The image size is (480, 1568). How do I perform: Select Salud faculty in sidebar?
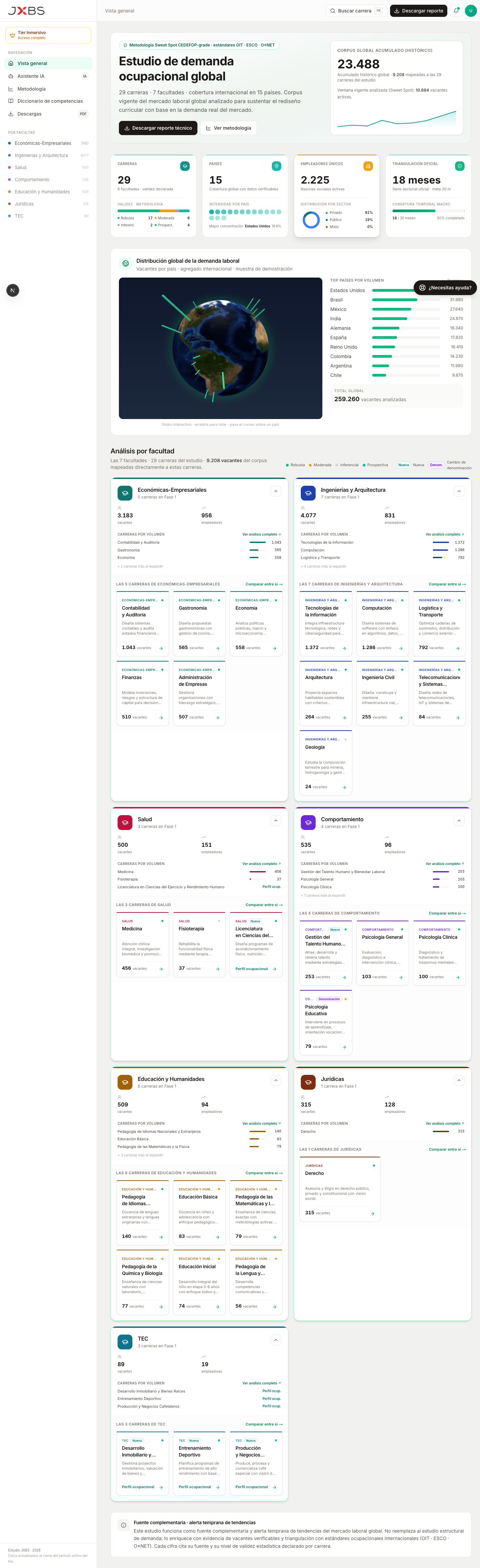[48, 167]
